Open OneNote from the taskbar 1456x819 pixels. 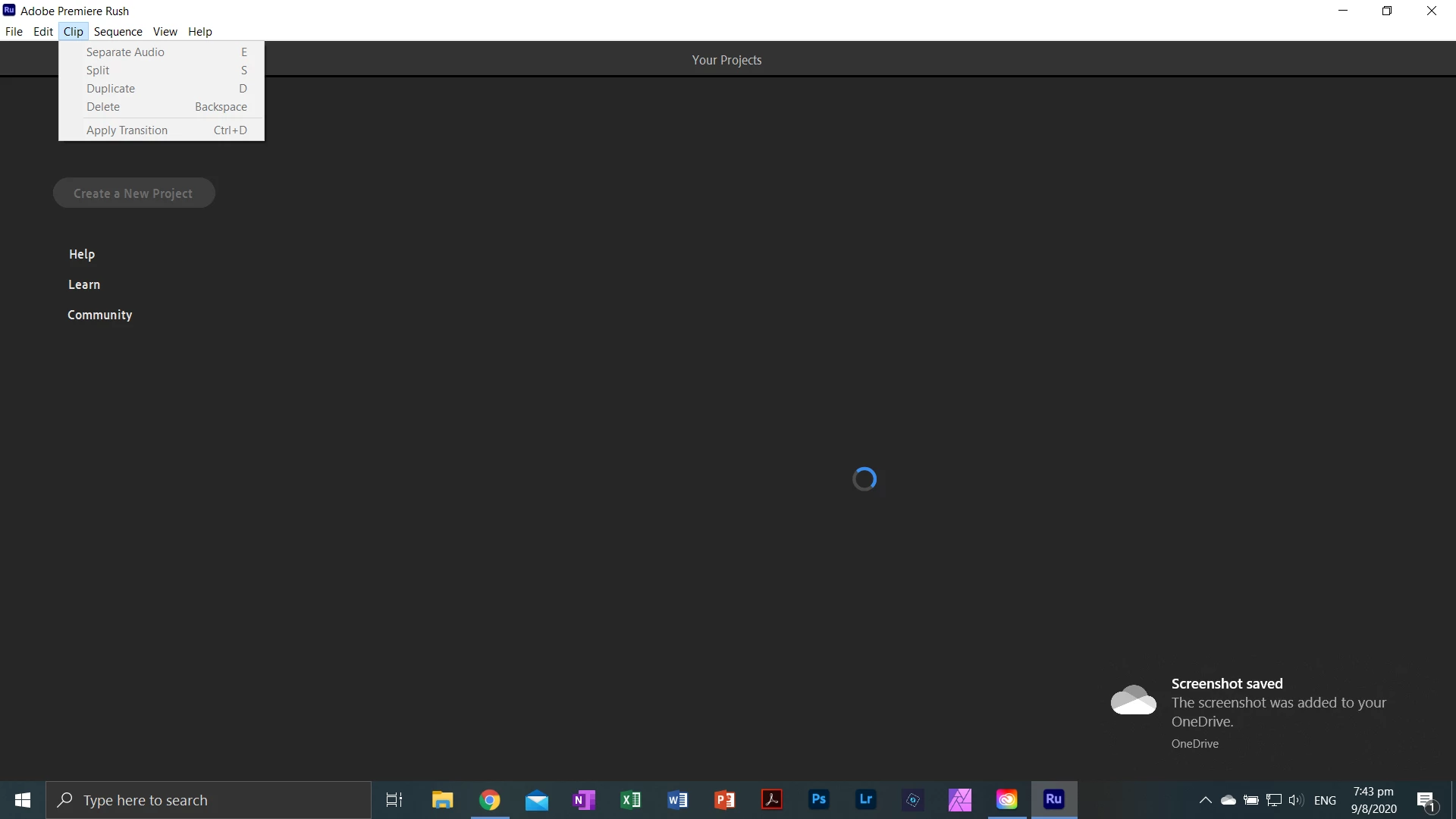coord(583,799)
